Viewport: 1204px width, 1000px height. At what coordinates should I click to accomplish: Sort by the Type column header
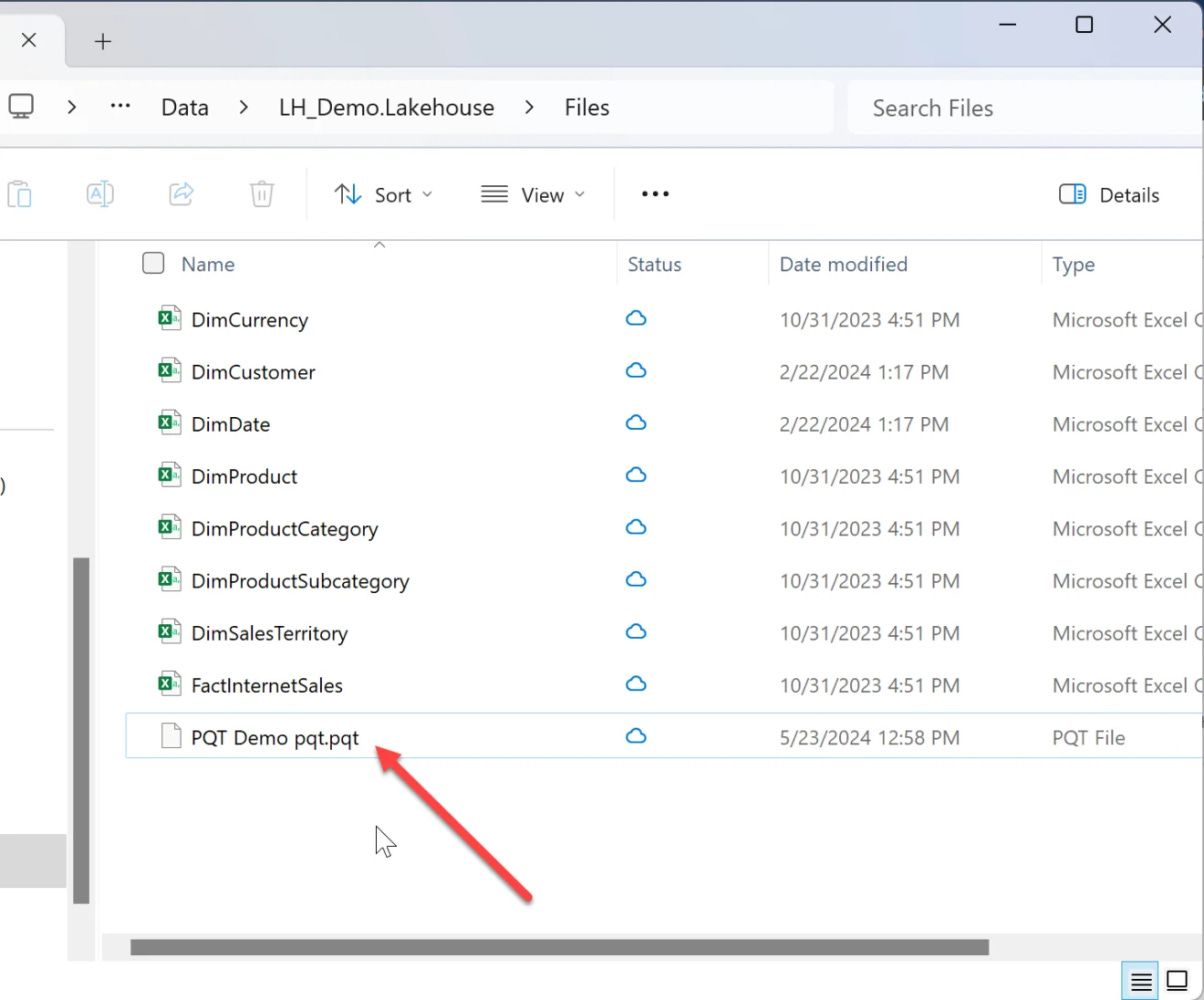tap(1073, 264)
